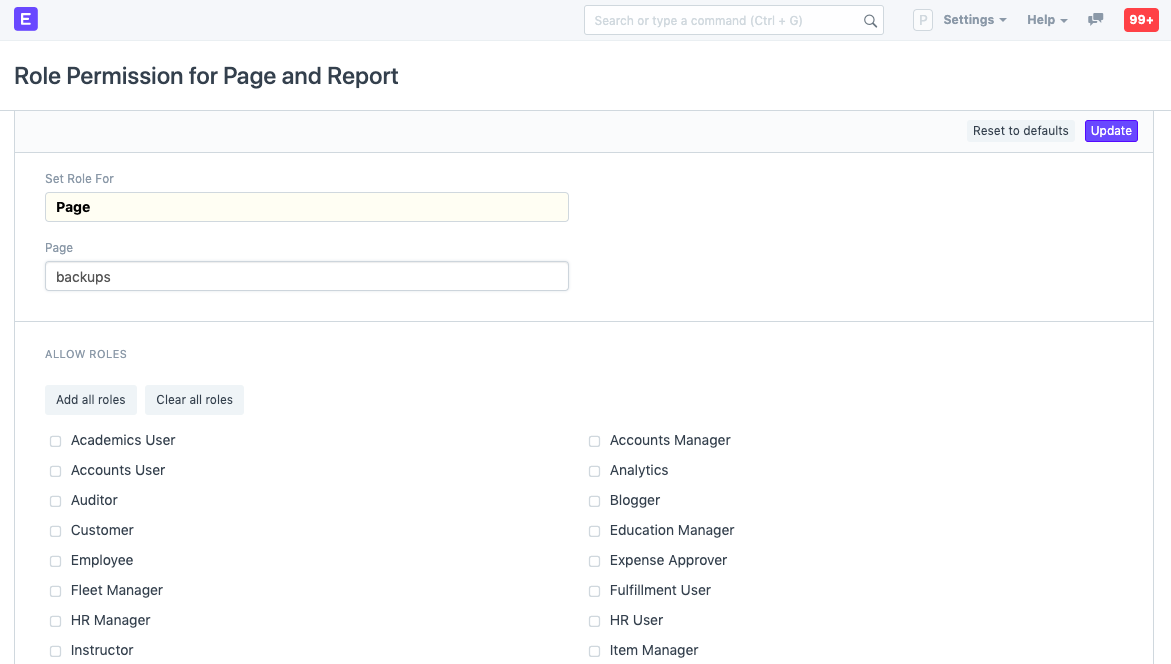Click the P user avatar
The width and height of the screenshot is (1171, 664).
point(922,19)
